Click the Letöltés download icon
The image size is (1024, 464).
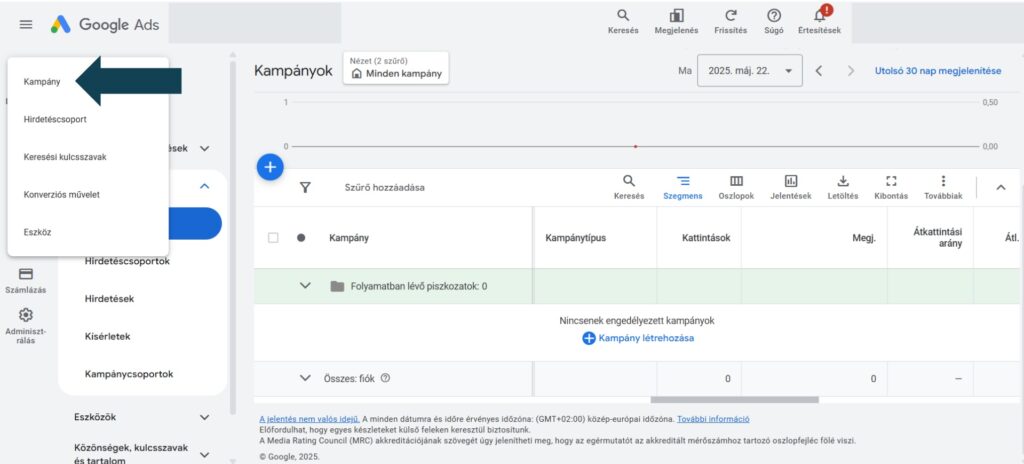(842, 186)
